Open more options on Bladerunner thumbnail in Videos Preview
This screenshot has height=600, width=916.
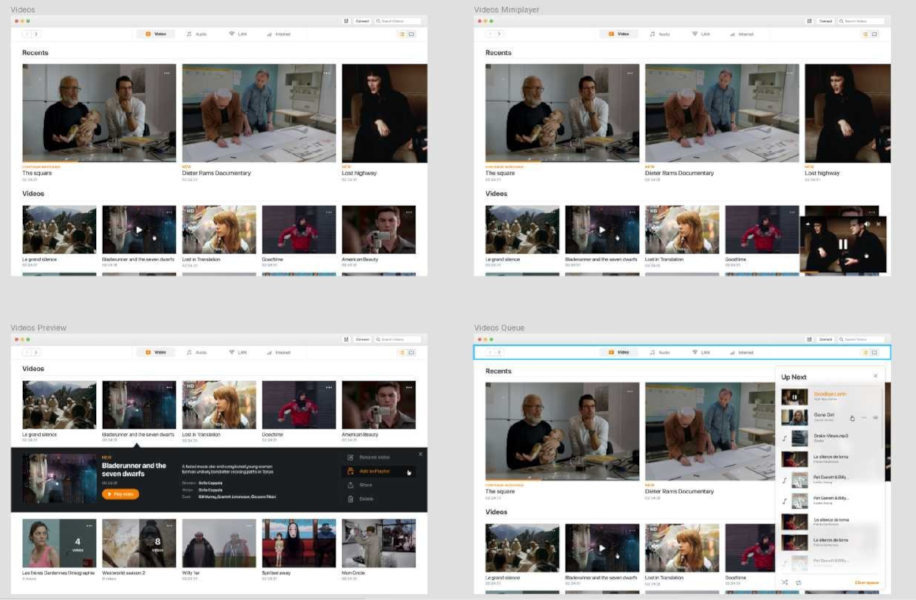coord(169,387)
